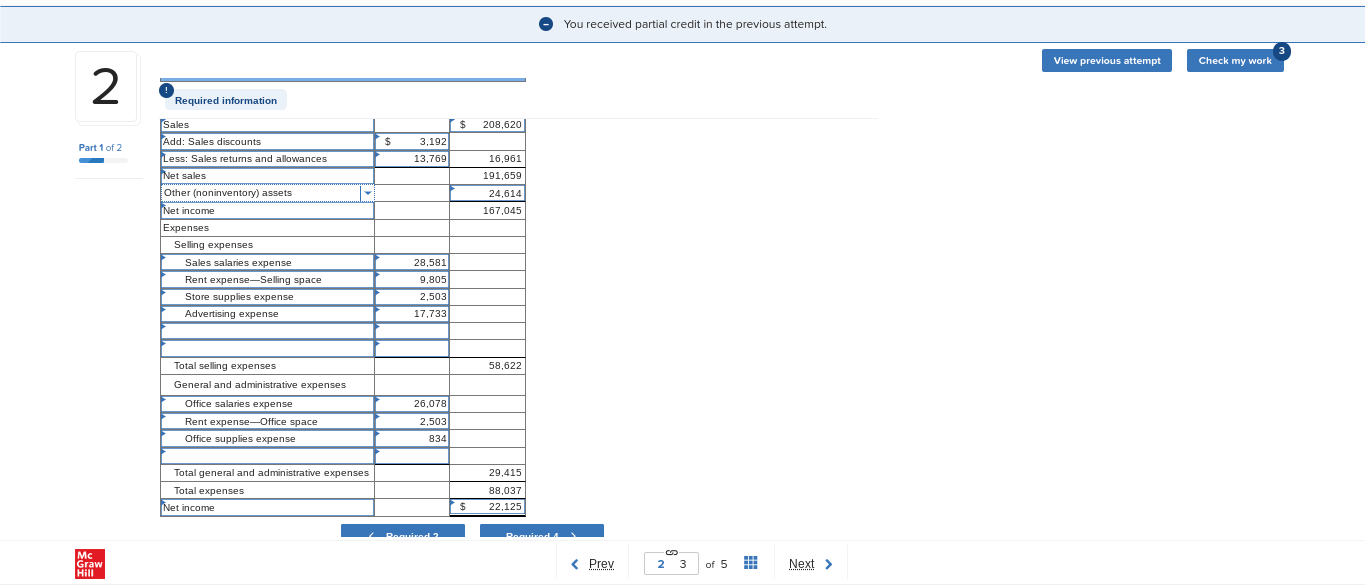Viewport: 1365px width, 587px height.
Task: Click the Required 2 back button
Action: tap(403, 532)
